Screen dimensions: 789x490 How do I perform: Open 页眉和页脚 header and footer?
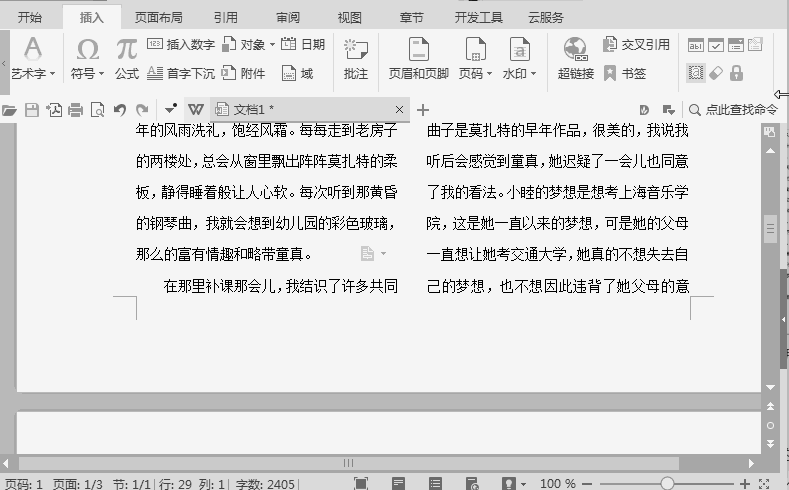pyautogui.click(x=419, y=59)
